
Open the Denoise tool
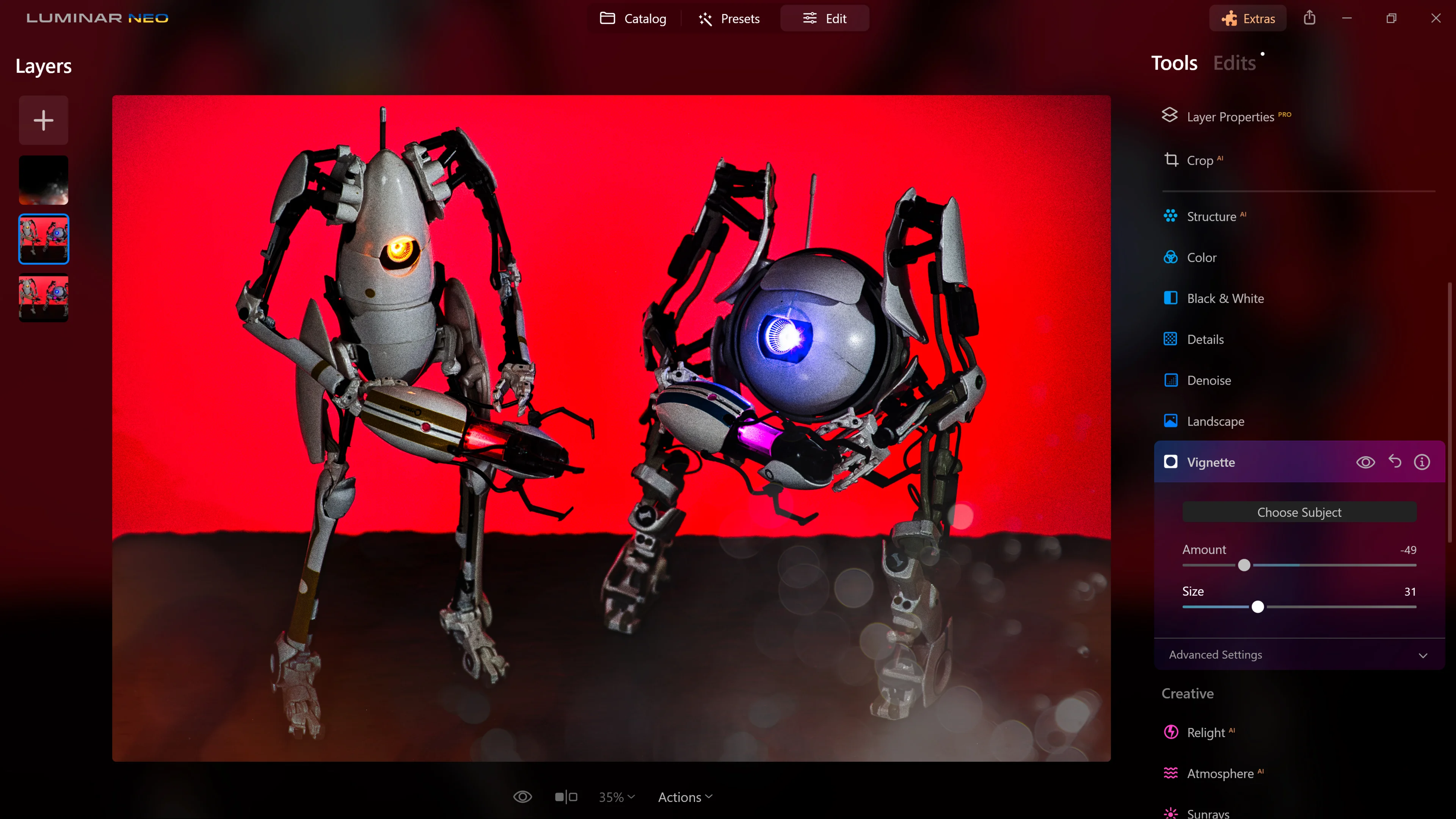coord(1208,380)
